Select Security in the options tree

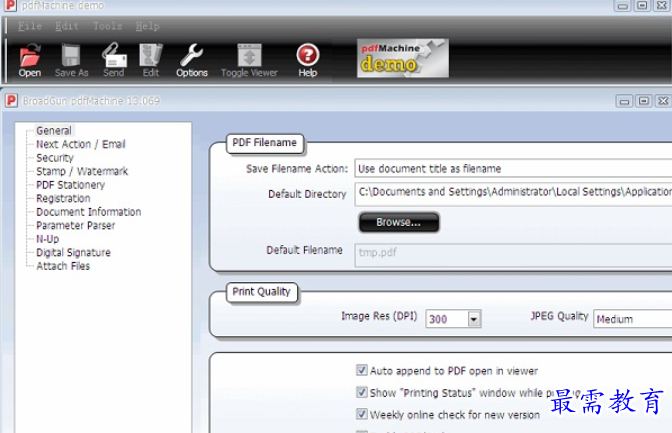pos(55,158)
